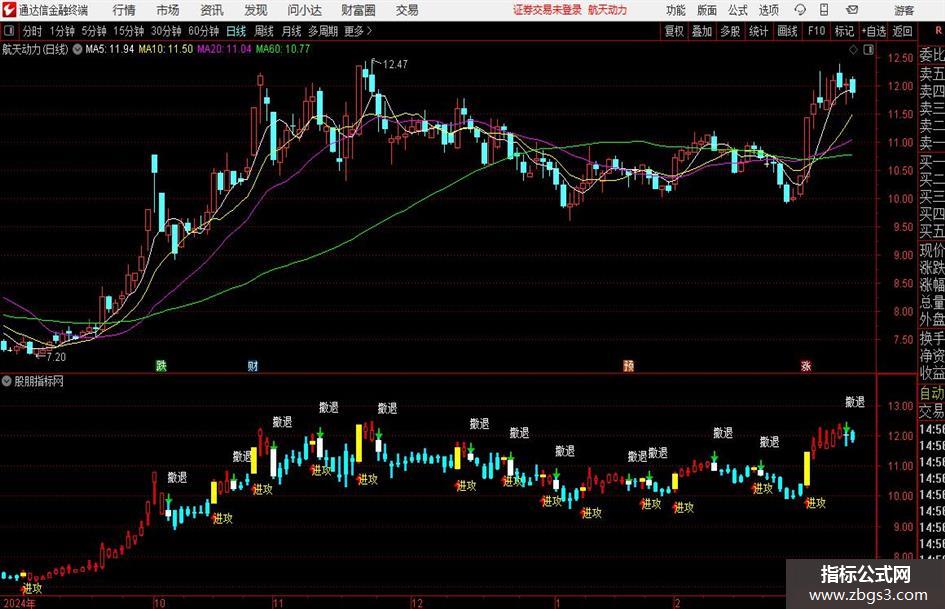Open the 功能 menu

[676, 10]
